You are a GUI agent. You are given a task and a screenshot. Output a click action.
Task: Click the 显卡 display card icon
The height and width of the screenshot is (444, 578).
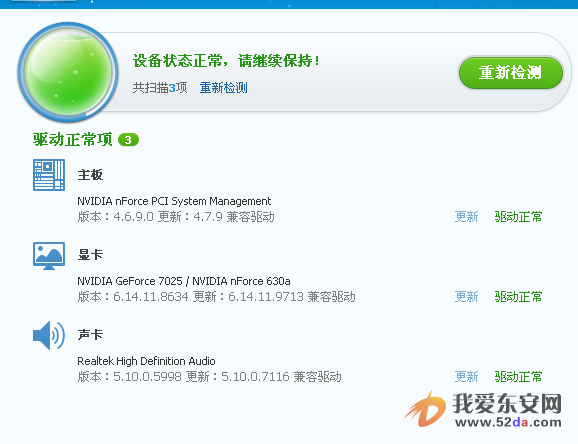point(49,256)
